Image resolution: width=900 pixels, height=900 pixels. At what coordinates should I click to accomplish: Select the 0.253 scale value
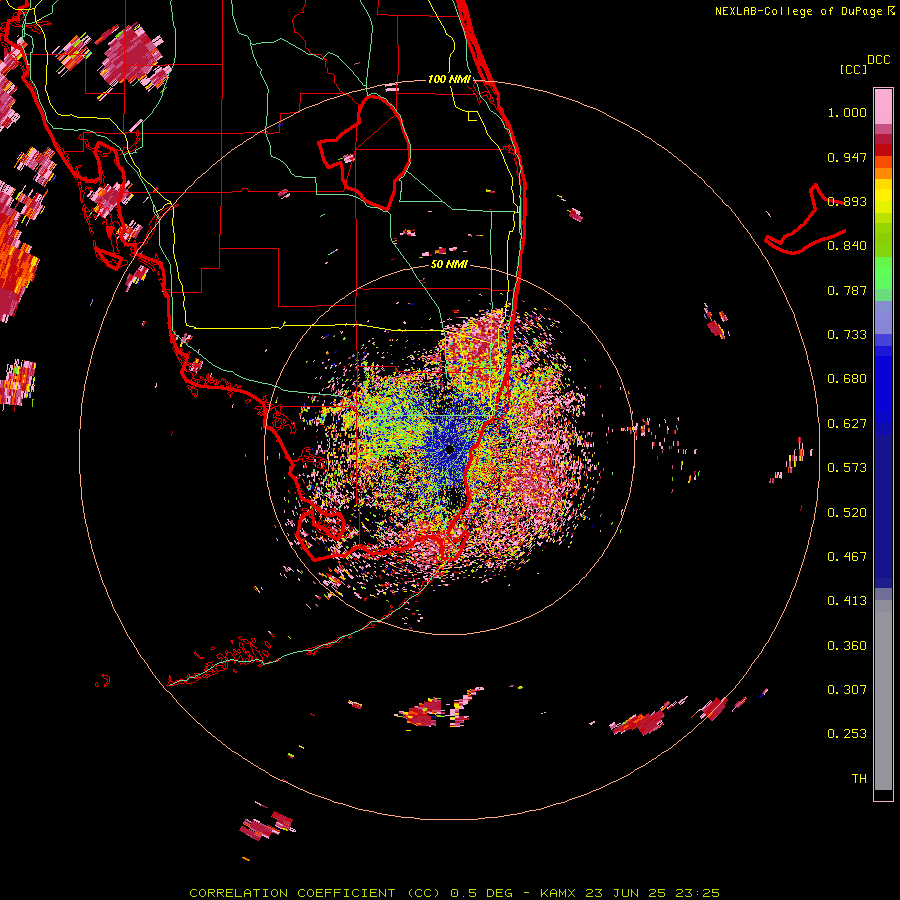[847, 734]
